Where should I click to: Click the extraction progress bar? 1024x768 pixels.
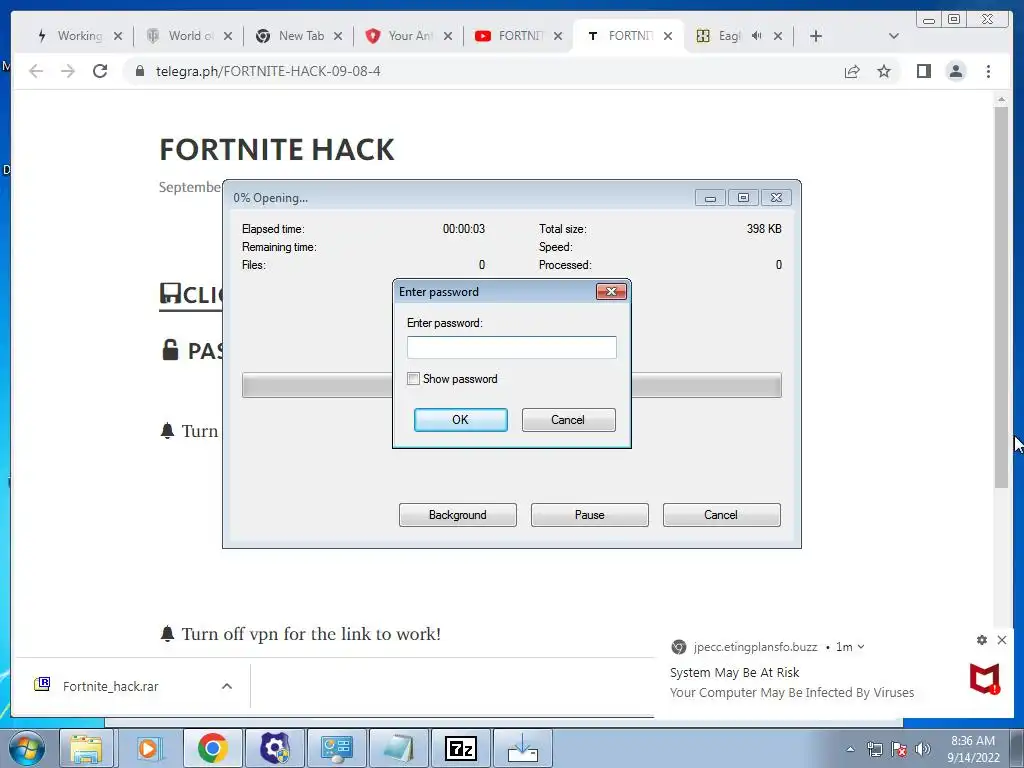tap(511, 385)
